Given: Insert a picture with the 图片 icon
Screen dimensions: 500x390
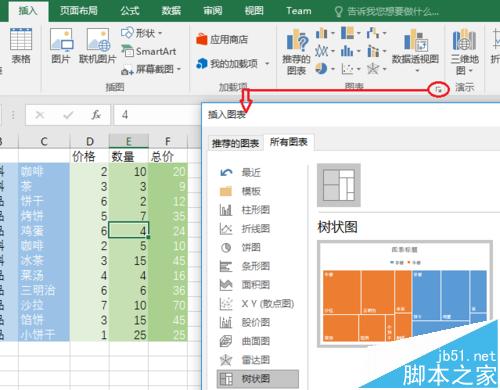Looking at the screenshot, I should pyautogui.click(x=61, y=46).
